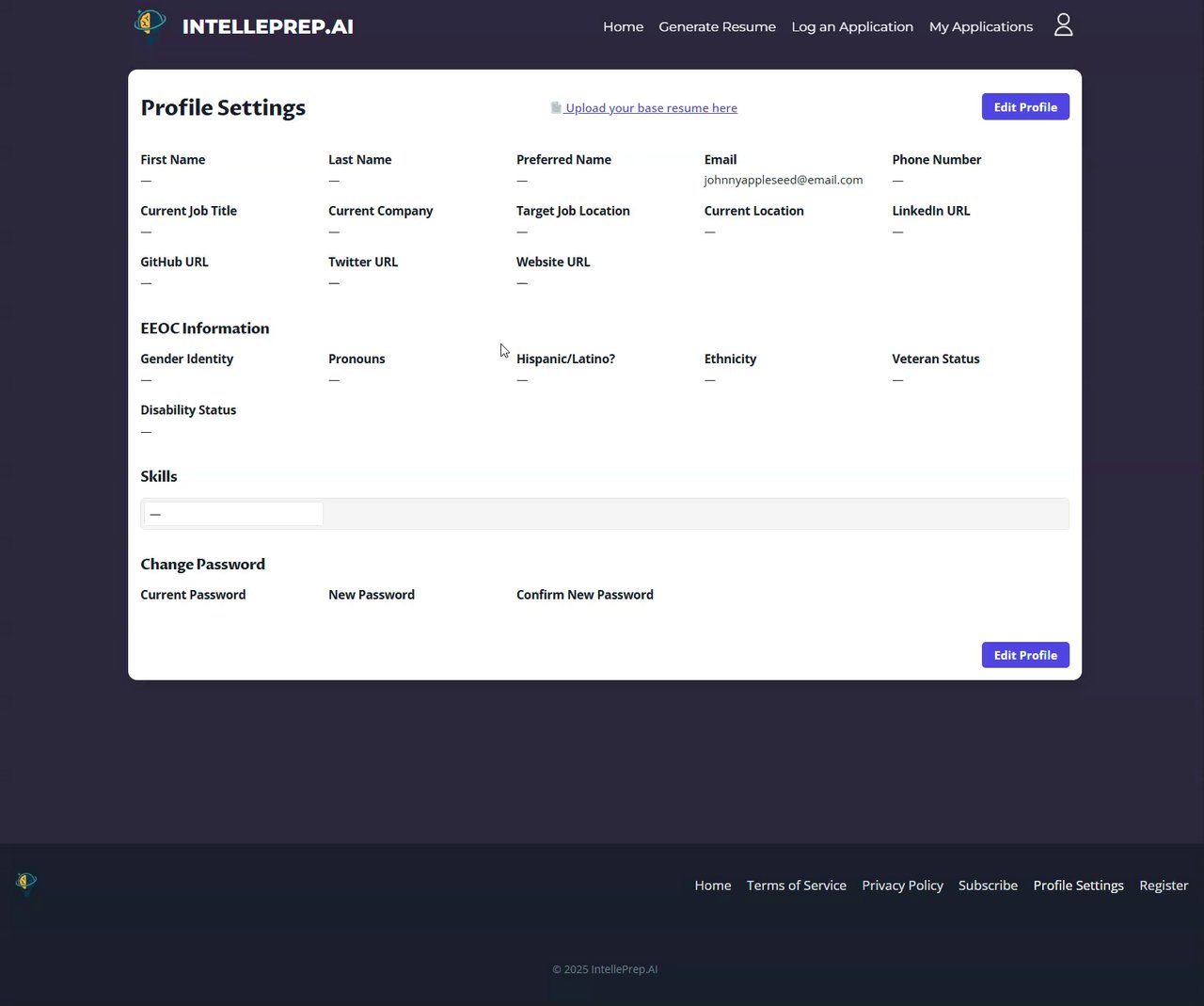1204x1006 pixels.
Task: Open Generate Resume in top navigation
Action: coord(718,26)
